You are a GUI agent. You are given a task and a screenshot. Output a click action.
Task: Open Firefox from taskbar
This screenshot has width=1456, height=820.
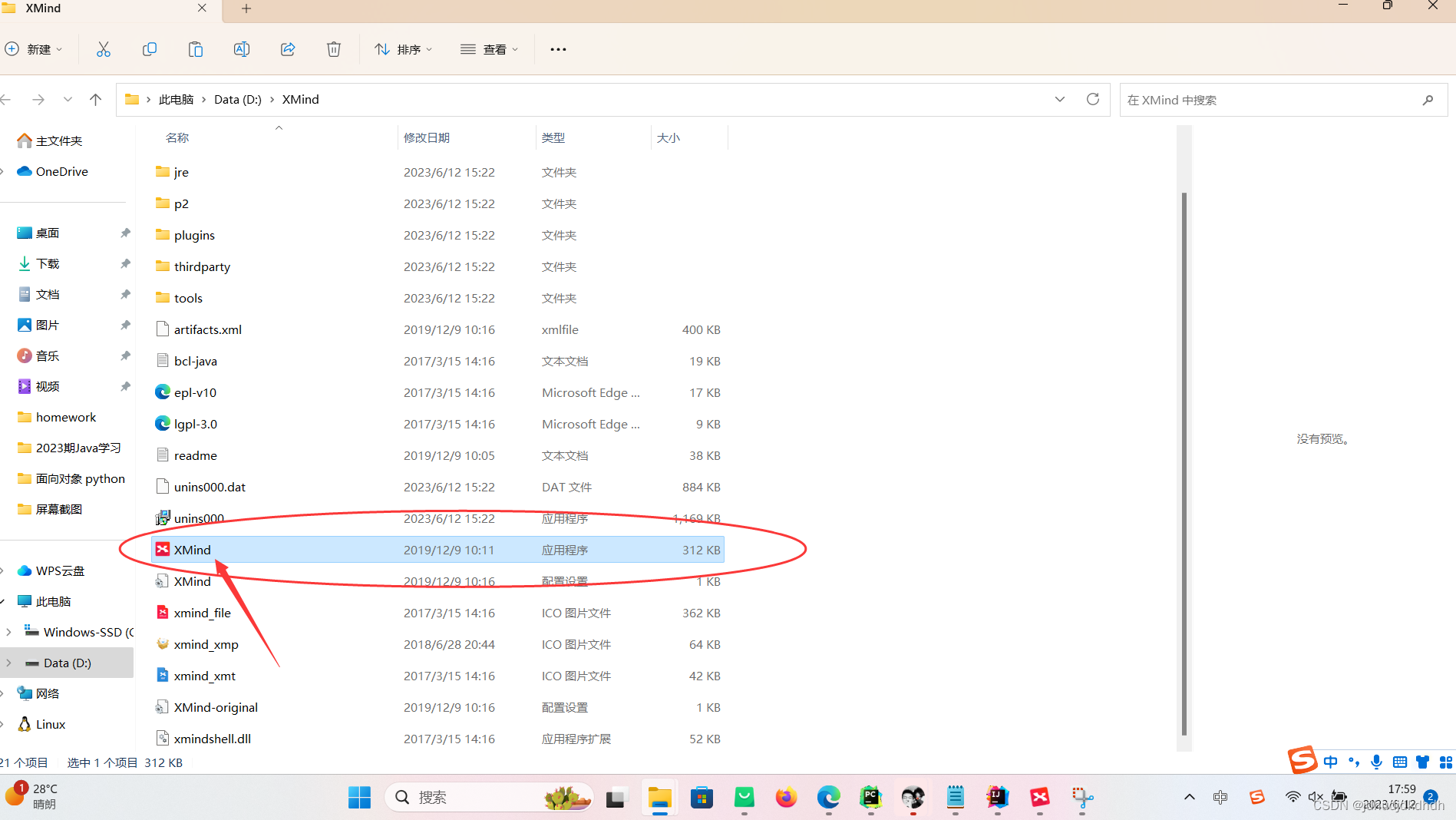tap(787, 798)
